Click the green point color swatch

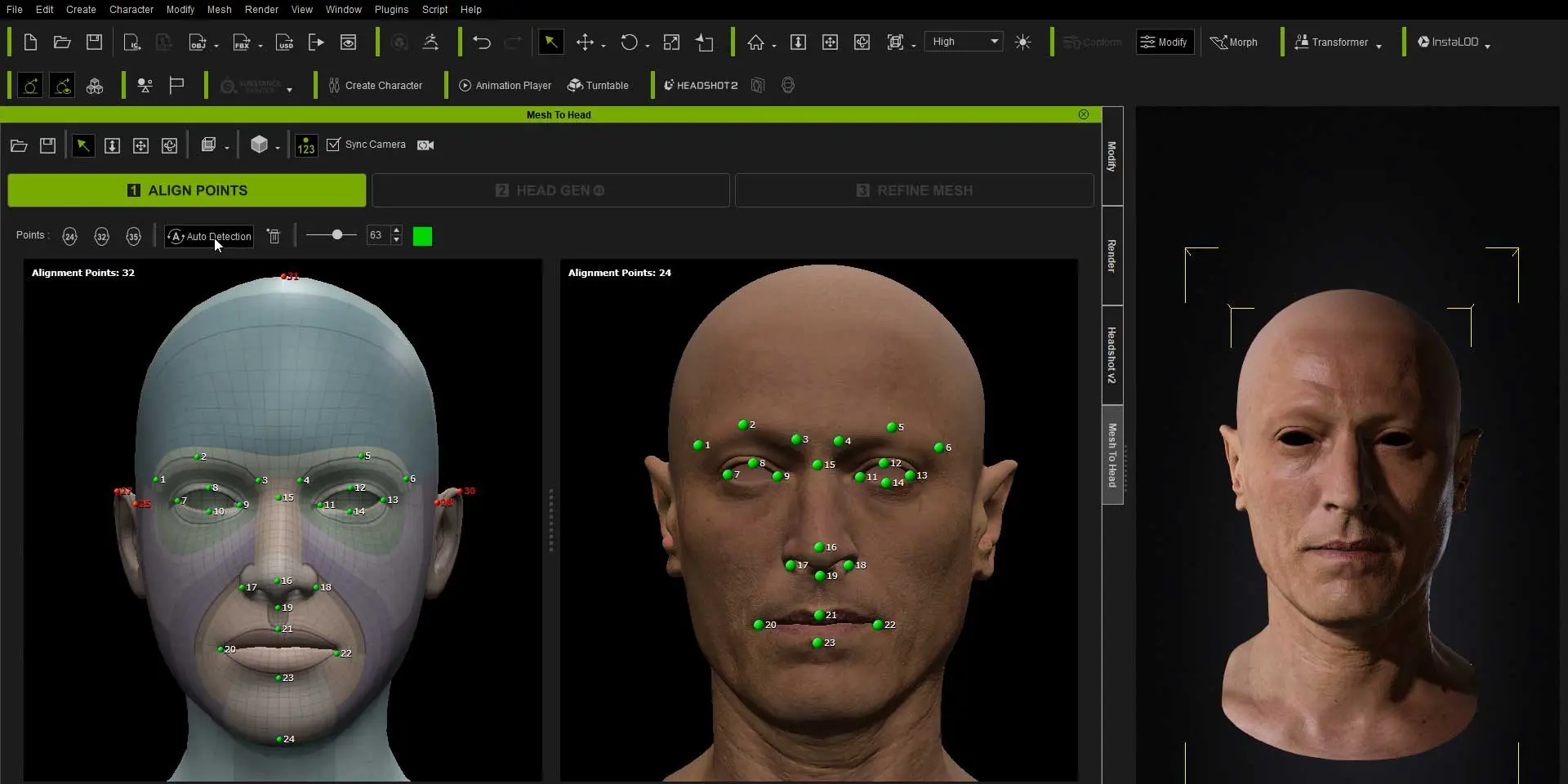click(x=422, y=237)
